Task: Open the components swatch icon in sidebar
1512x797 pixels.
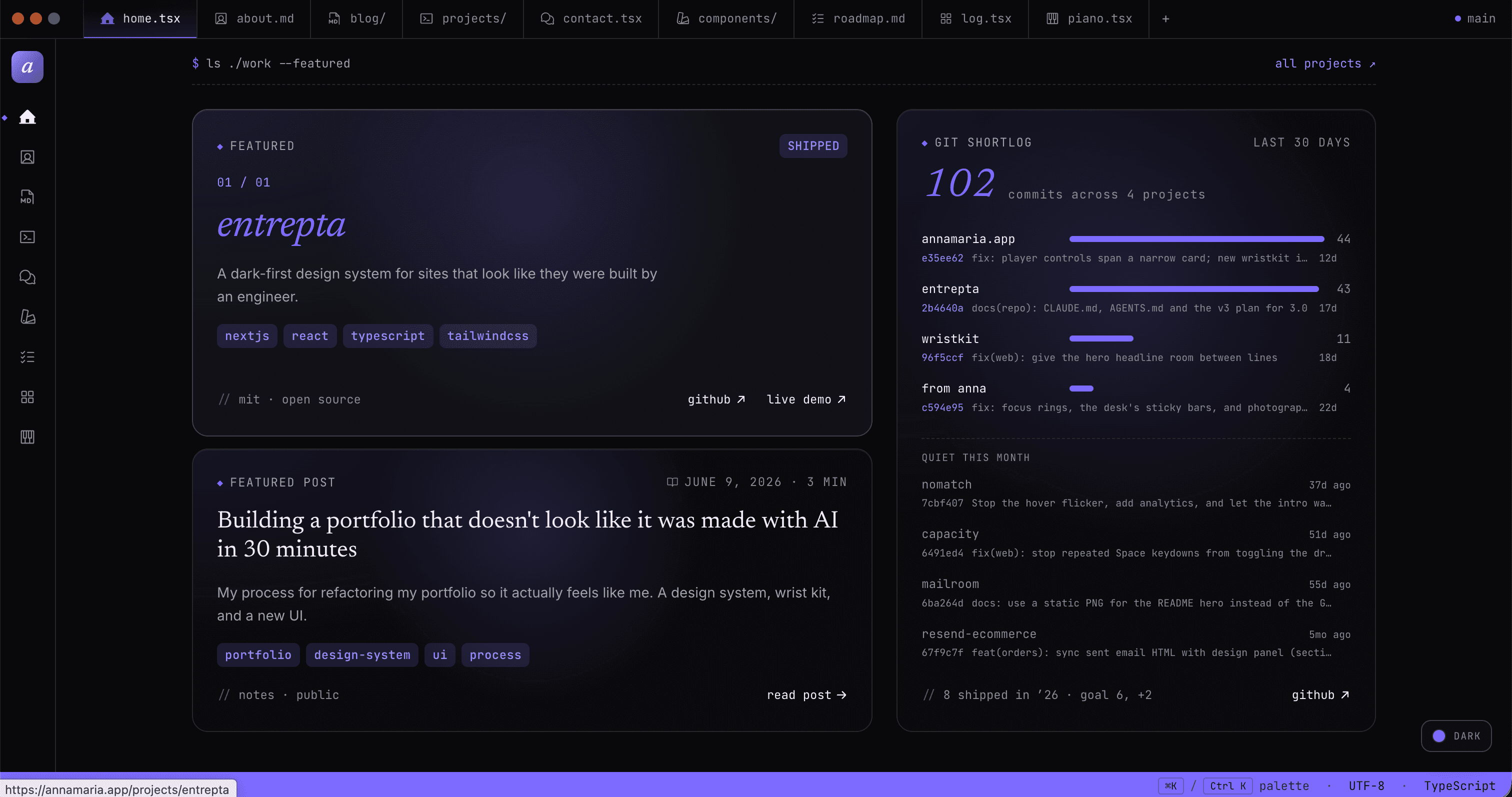Action: (27, 316)
